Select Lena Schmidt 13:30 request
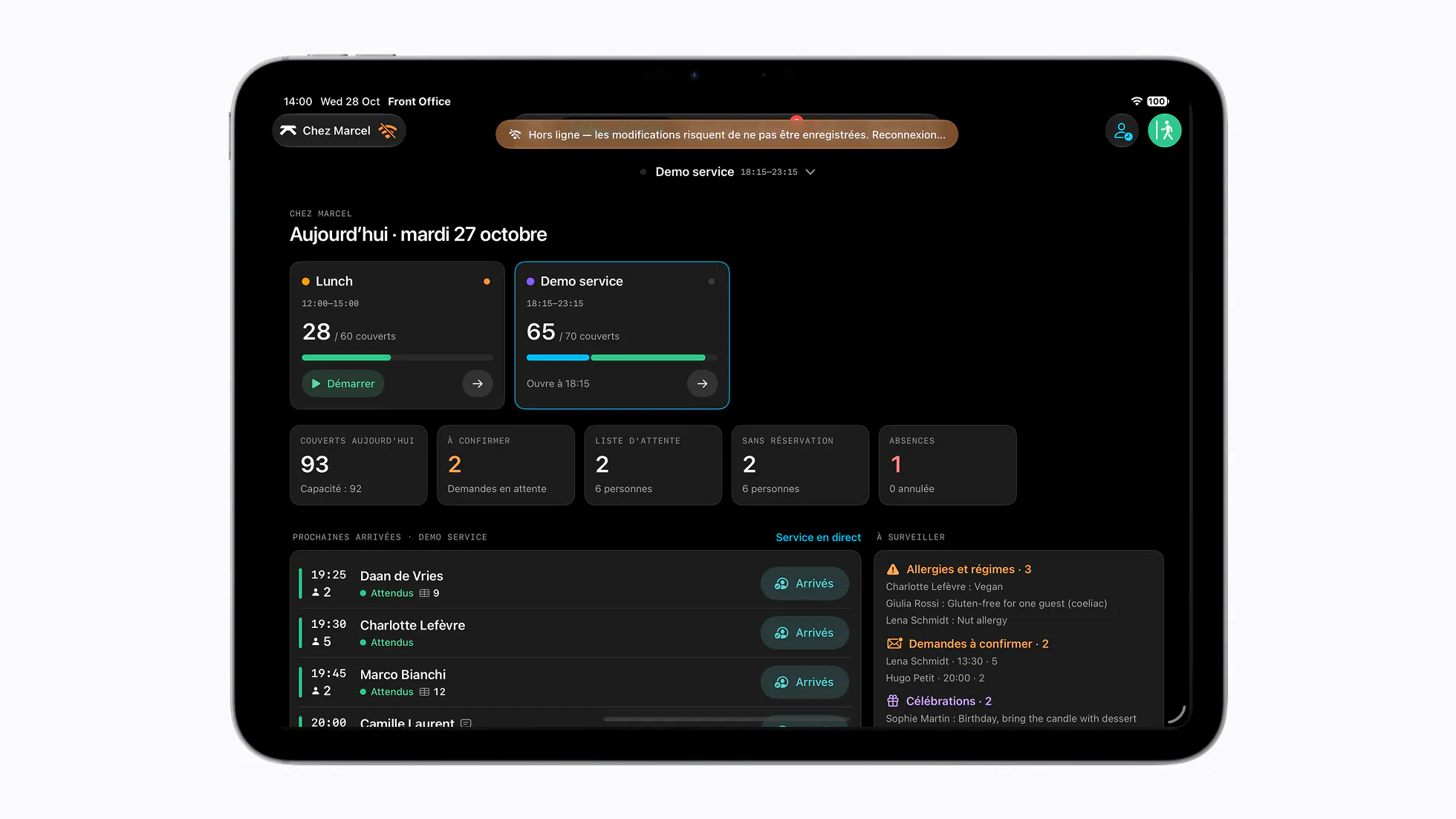This screenshot has width=1456, height=819. pyautogui.click(x=941, y=661)
